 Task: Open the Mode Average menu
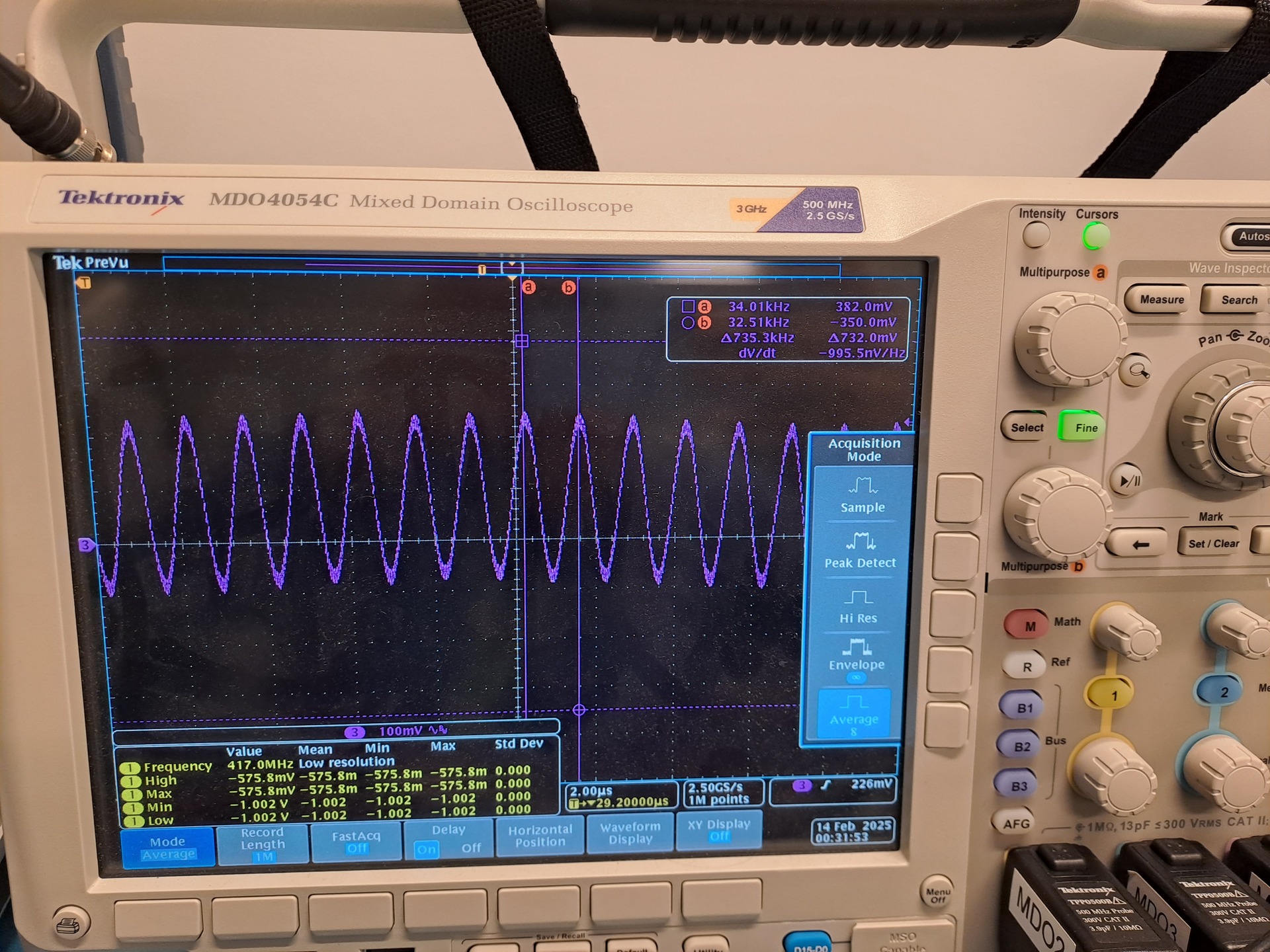coord(167,847)
